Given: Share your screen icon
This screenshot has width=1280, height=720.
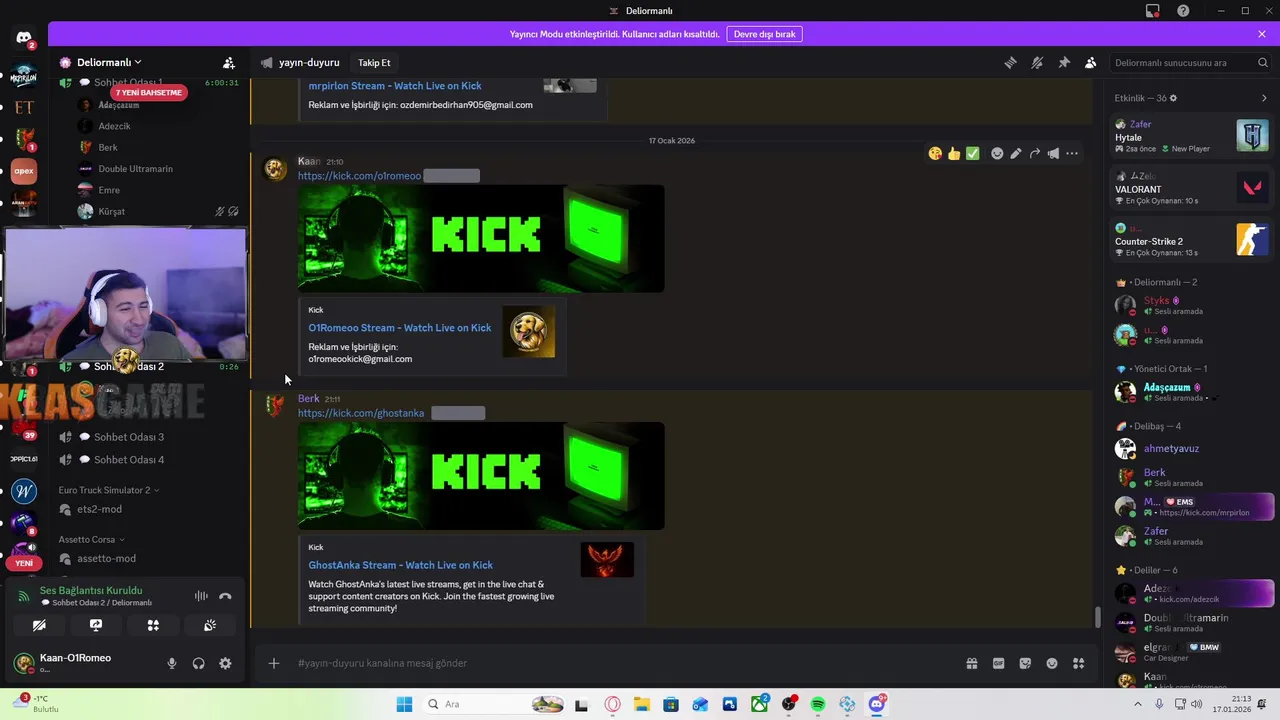Looking at the screenshot, I should (96, 625).
